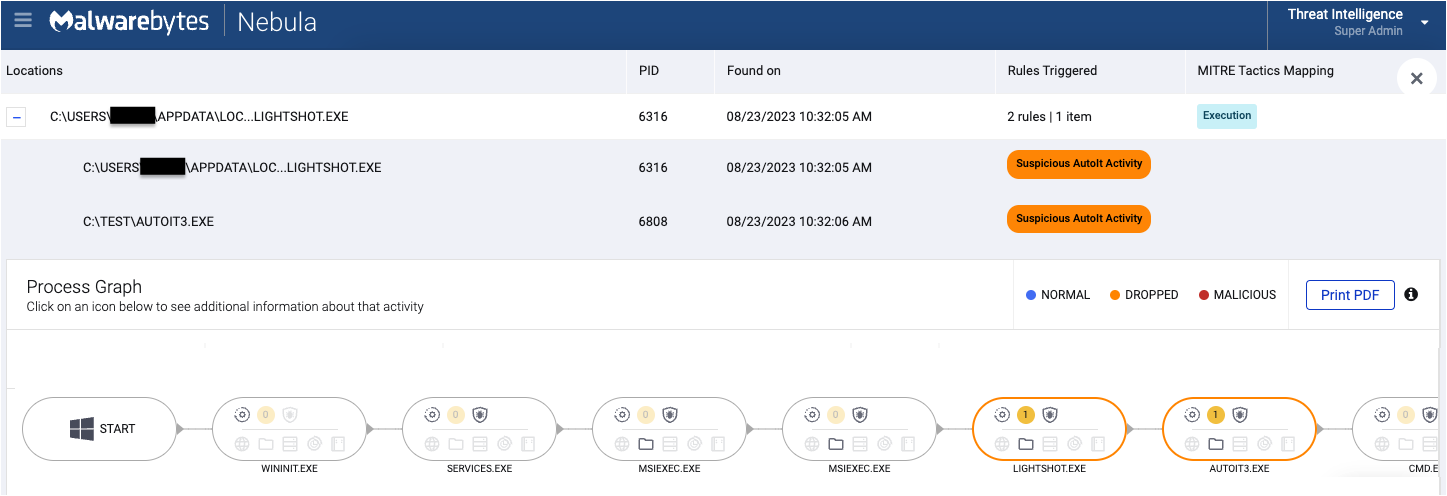Viewport: 1447px width, 496px height.
Task: Click the network globe icon in SERVICES.EXE node
Action: click(x=431, y=444)
